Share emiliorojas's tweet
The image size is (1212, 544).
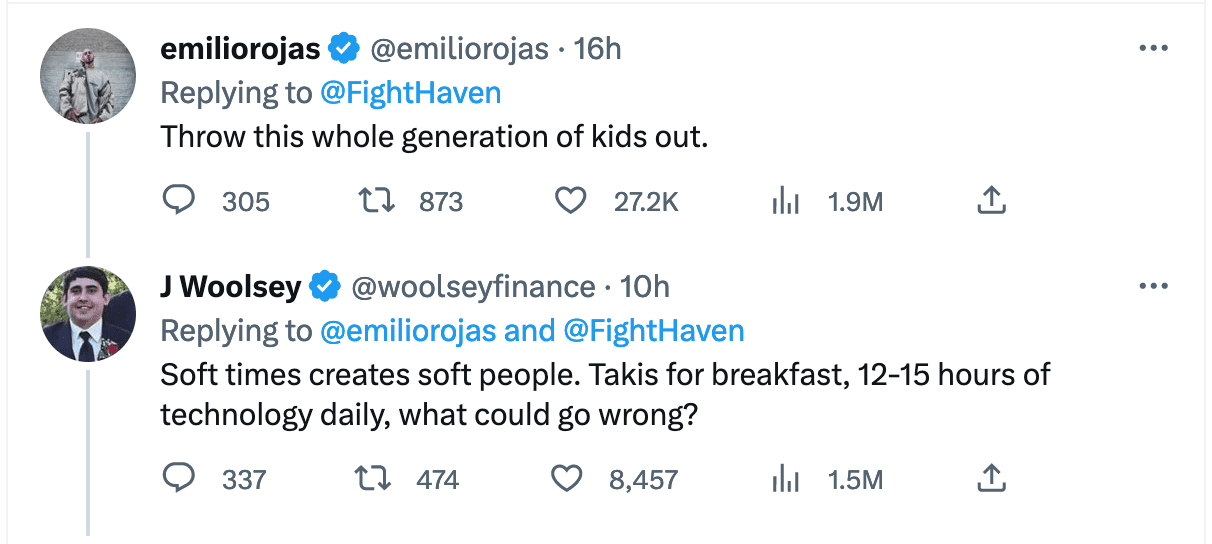[x=990, y=202]
